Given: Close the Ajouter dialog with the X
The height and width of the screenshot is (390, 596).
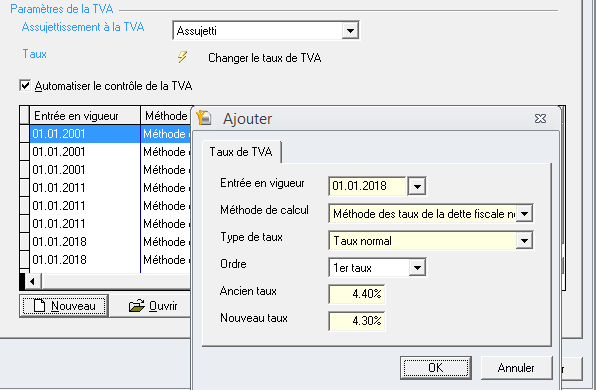Looking at the screenshot, I should [540, 119].
